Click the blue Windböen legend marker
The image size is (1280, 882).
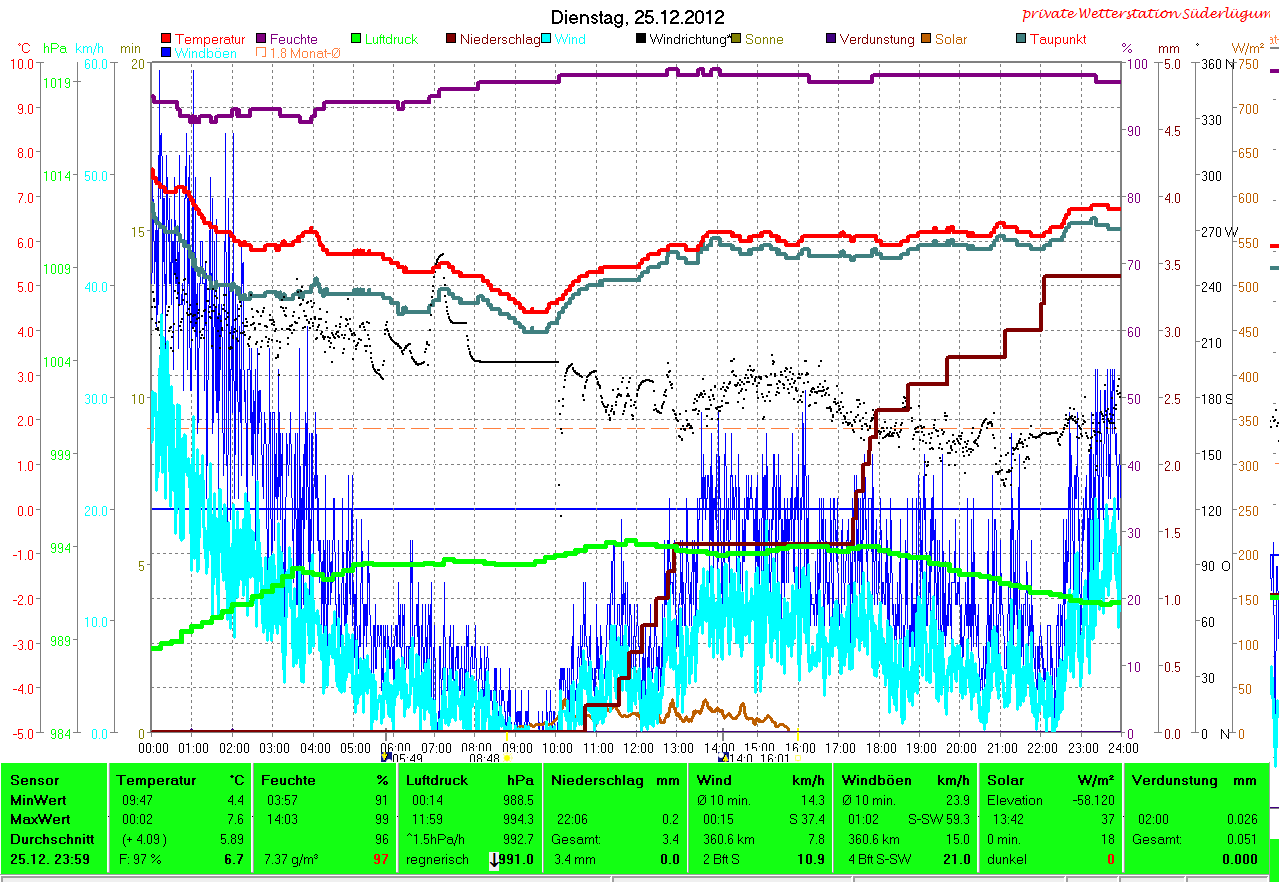pyautogui.click(x=166, y=53)
